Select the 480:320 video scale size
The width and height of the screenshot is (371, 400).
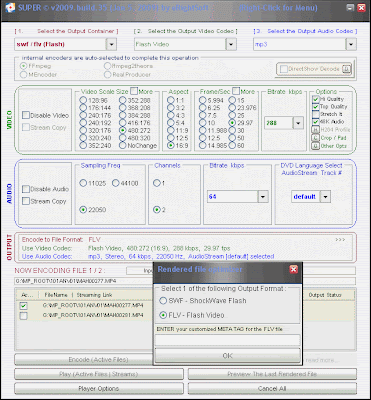(123, 138)
